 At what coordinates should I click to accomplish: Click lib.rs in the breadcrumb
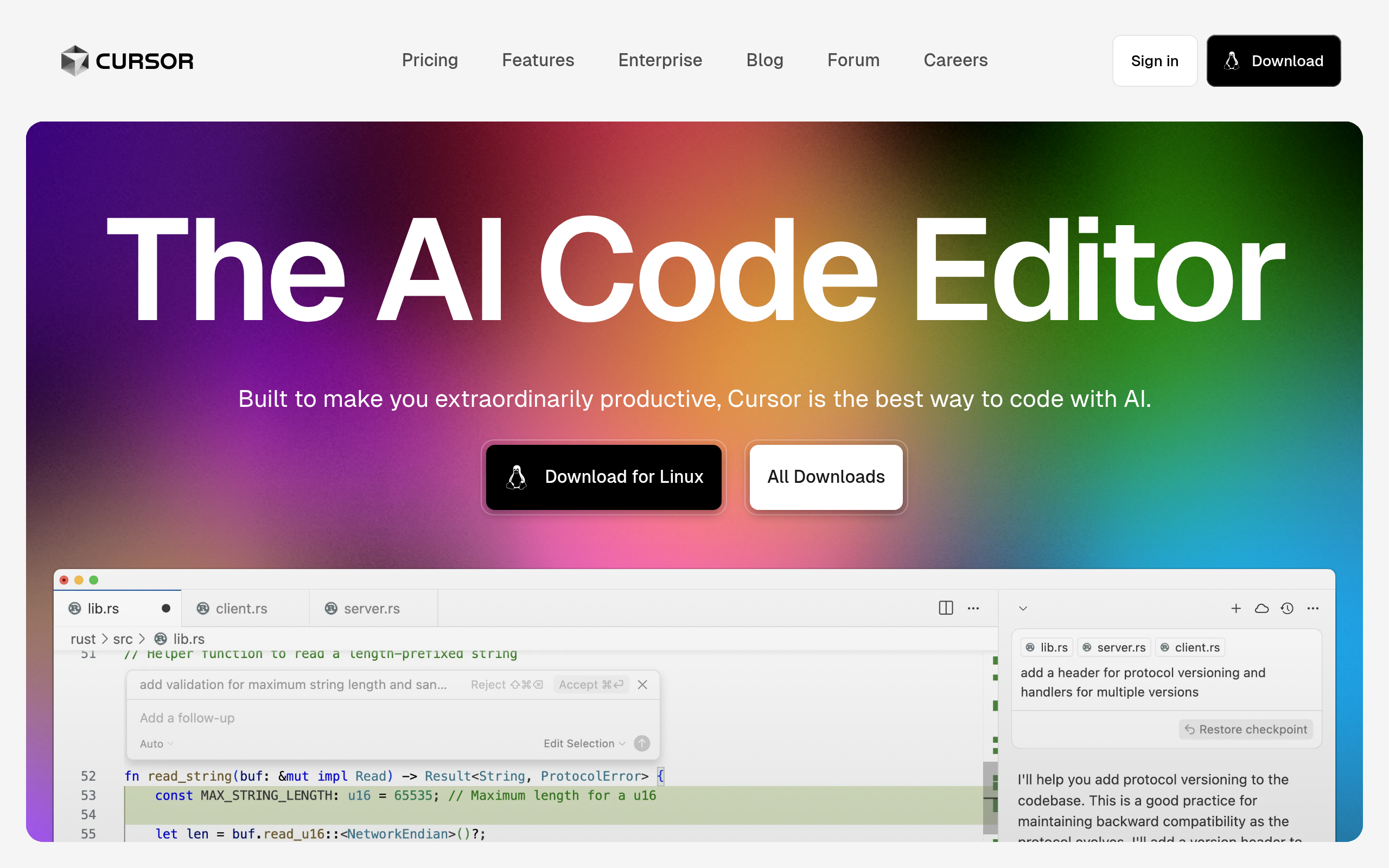click(x=180, y=639)
